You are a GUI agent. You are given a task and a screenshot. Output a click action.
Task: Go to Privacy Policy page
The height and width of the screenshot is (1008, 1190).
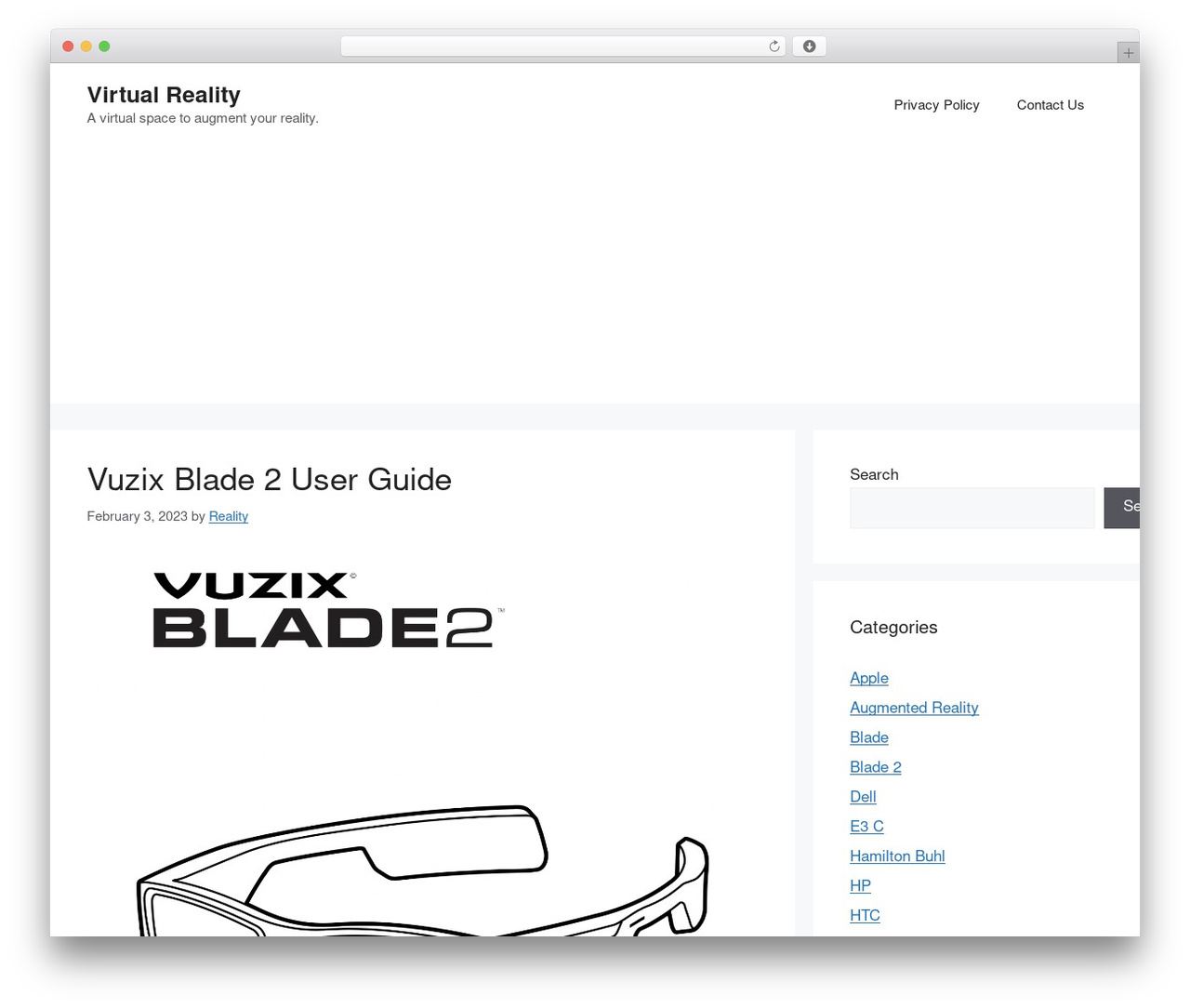(x=936, y=105)
